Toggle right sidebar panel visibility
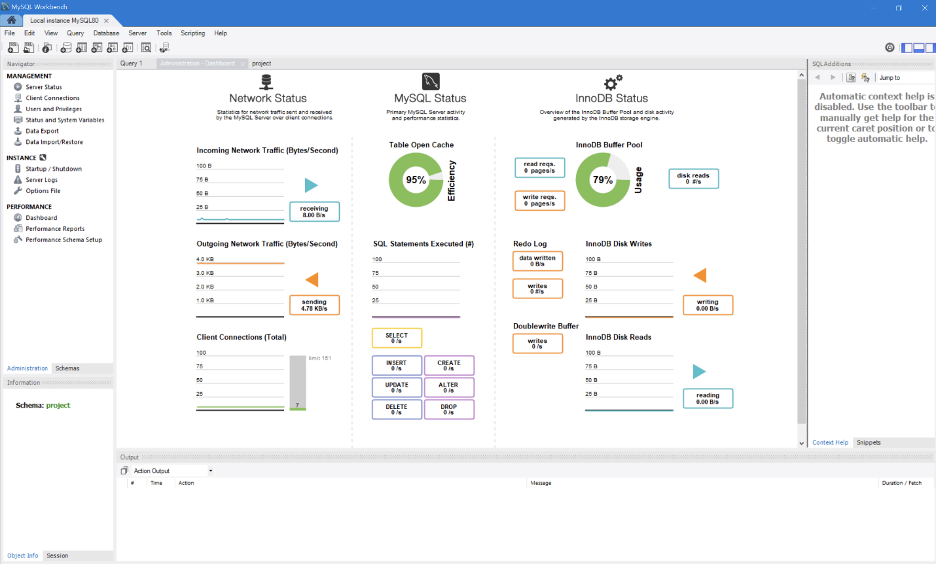The height and width of the screenshot is (564, 936). (930, 48)
